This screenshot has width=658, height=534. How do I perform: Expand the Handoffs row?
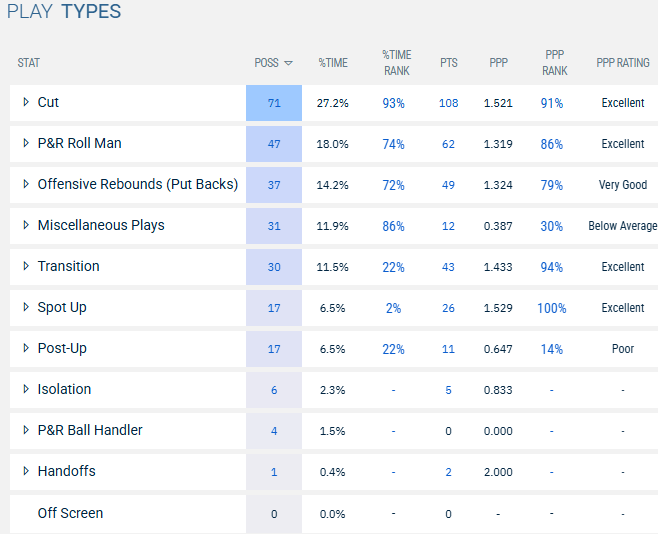[x=26, y=471]
